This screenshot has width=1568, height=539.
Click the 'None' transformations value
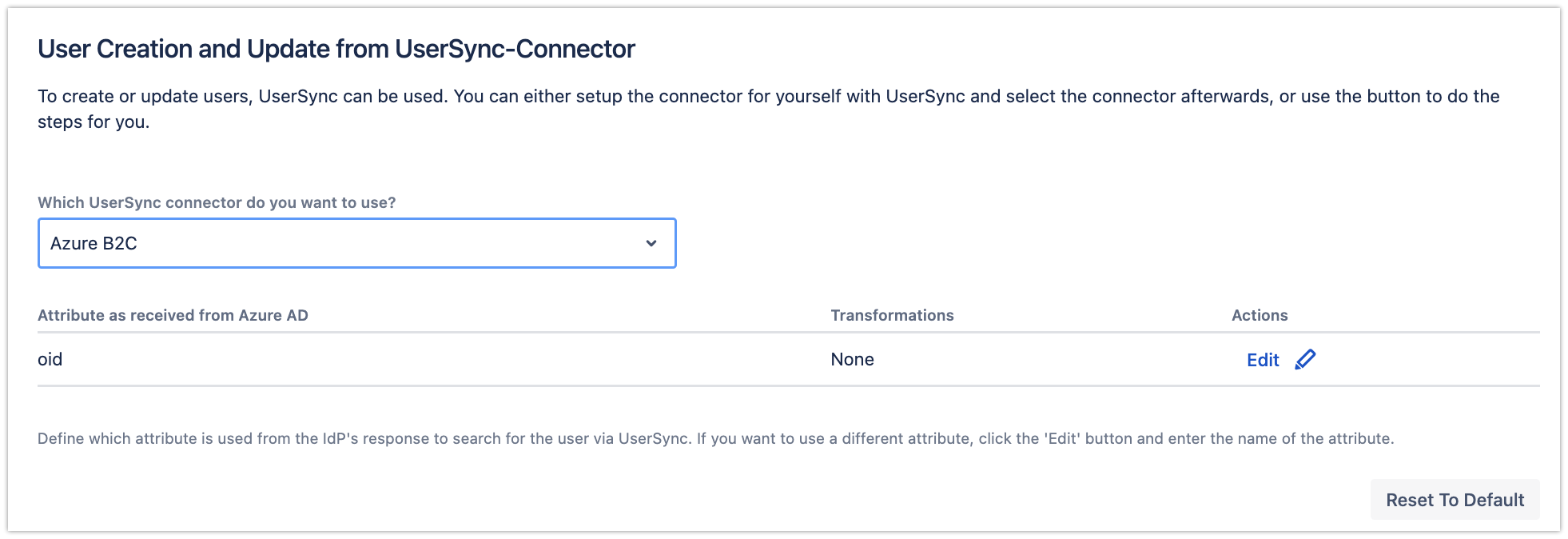pos(852,359)
